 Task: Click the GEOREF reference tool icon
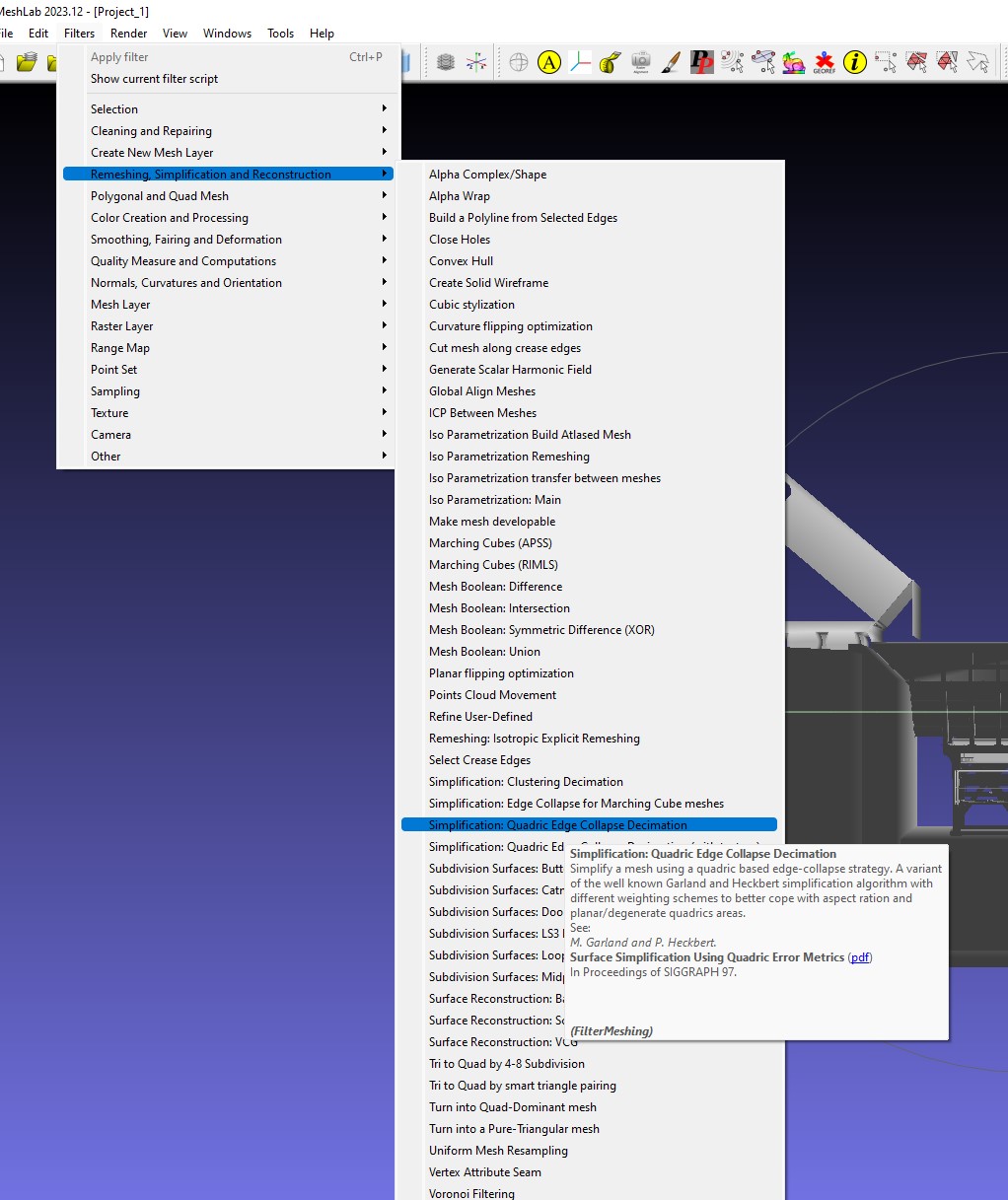pos(825,63)
